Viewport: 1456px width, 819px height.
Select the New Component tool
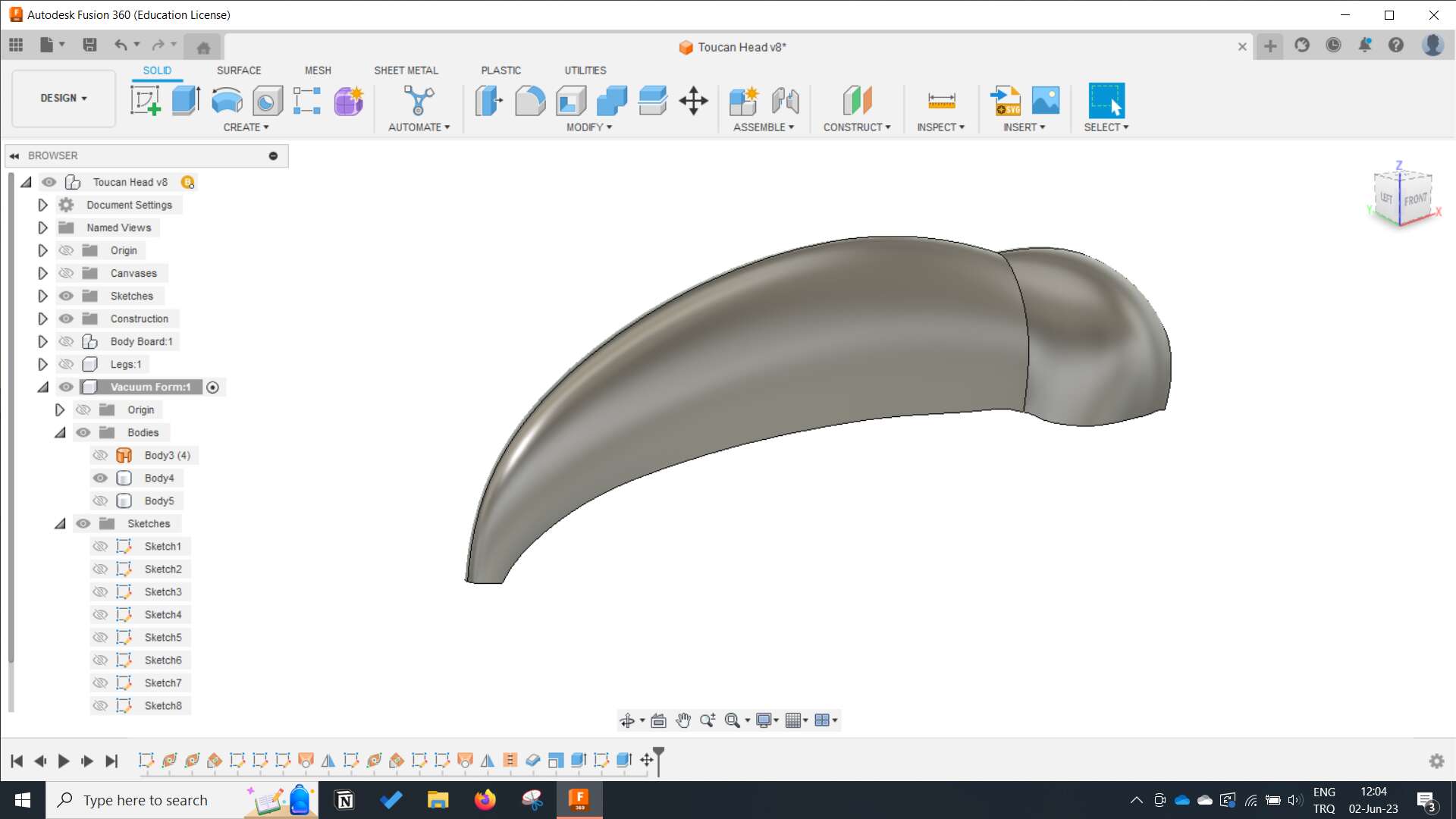[x=744, y=100]
